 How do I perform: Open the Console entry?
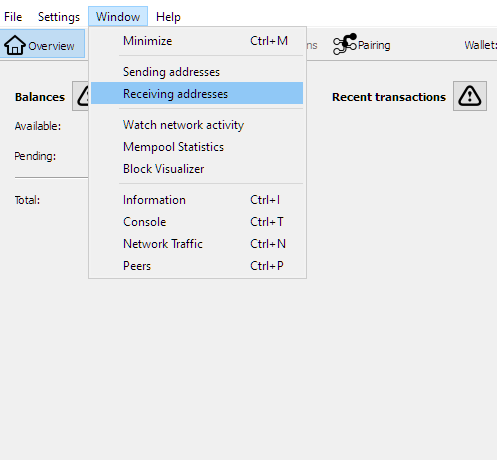point(197,222)
